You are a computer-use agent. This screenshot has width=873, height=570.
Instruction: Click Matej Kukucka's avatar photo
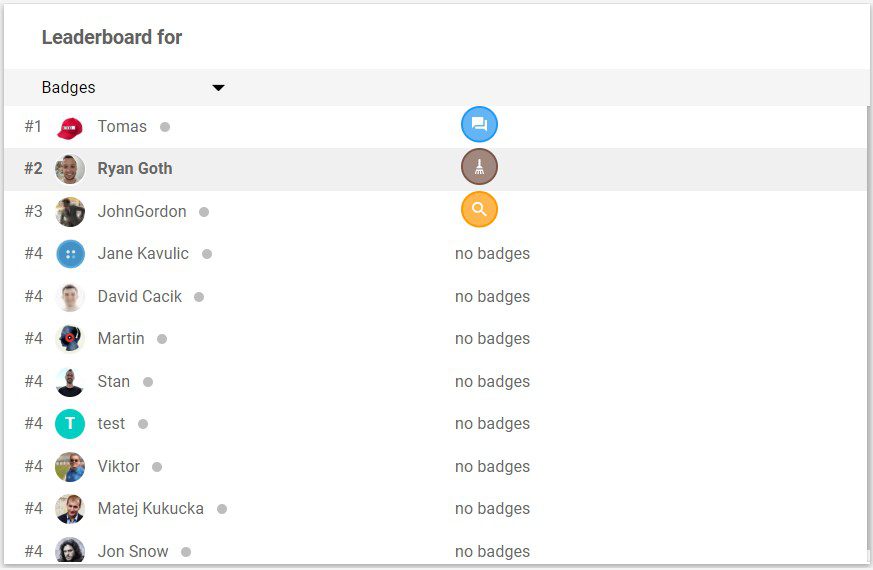(x=70, y=509)
